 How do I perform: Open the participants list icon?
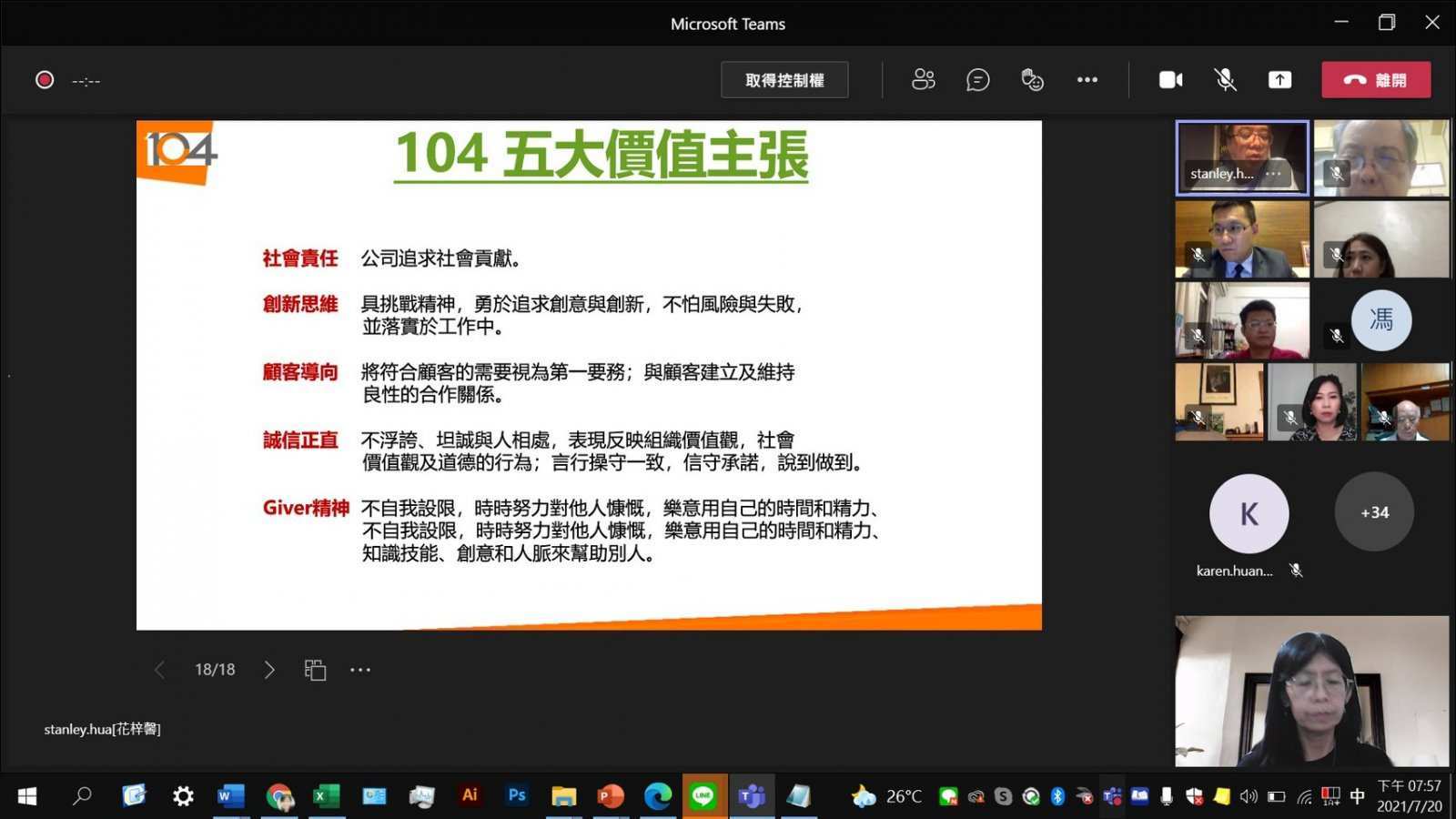click(923, 80)
